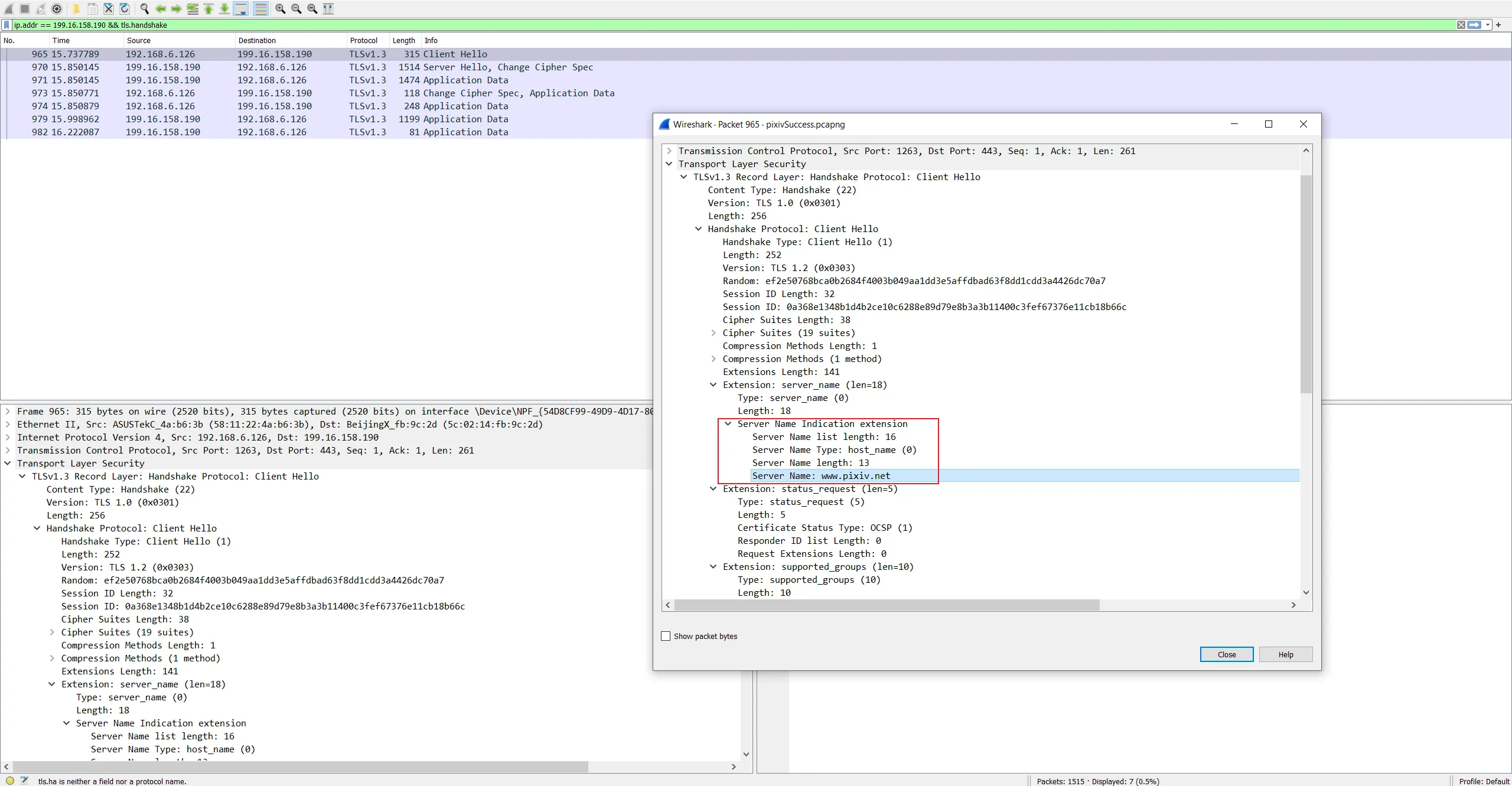
Task: Click the dialog's vertical scrollbar thumb
Action: coord(1306,283)
